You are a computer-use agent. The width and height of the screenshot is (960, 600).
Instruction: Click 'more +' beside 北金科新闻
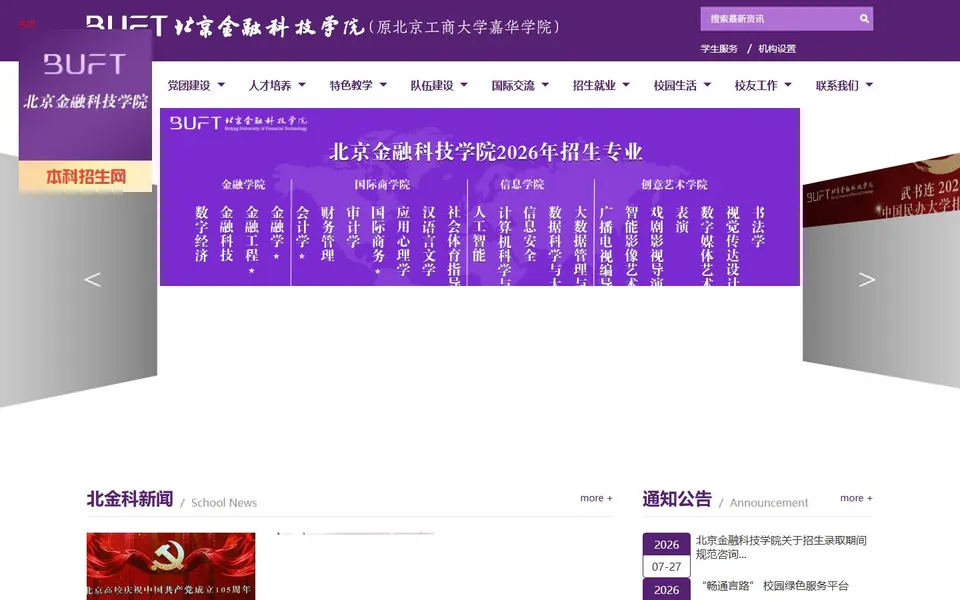[x=596, y=498]
